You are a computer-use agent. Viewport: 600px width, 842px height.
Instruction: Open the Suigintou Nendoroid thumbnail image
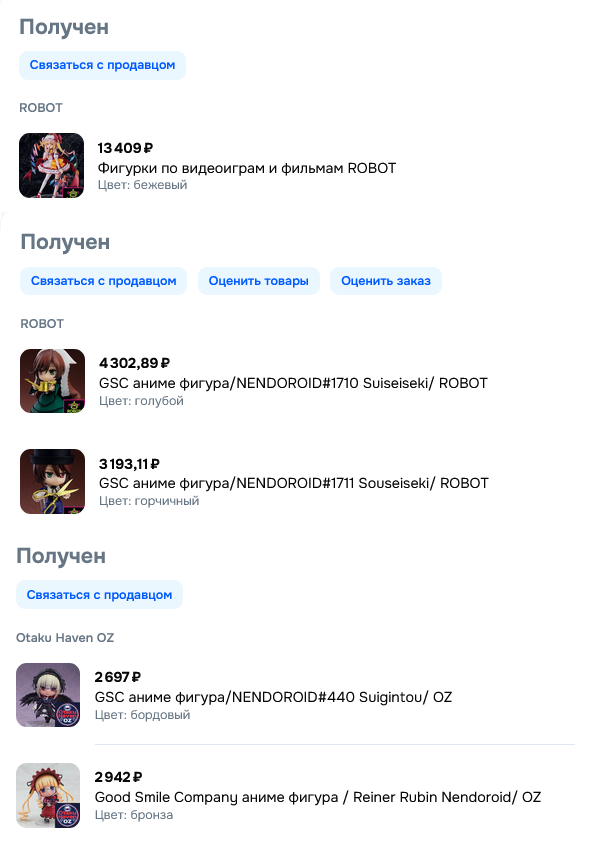coord(48,695)
